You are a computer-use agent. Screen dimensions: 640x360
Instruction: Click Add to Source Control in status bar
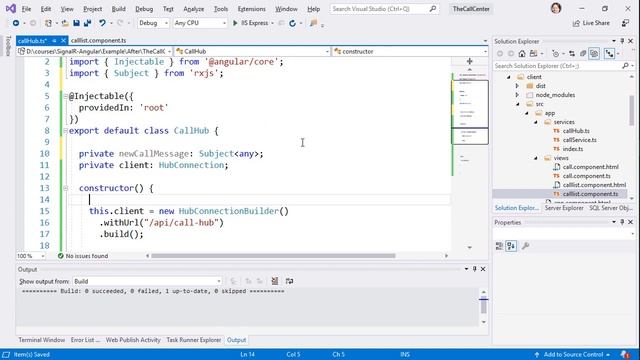pyautogui.click(x=573, y=354)
